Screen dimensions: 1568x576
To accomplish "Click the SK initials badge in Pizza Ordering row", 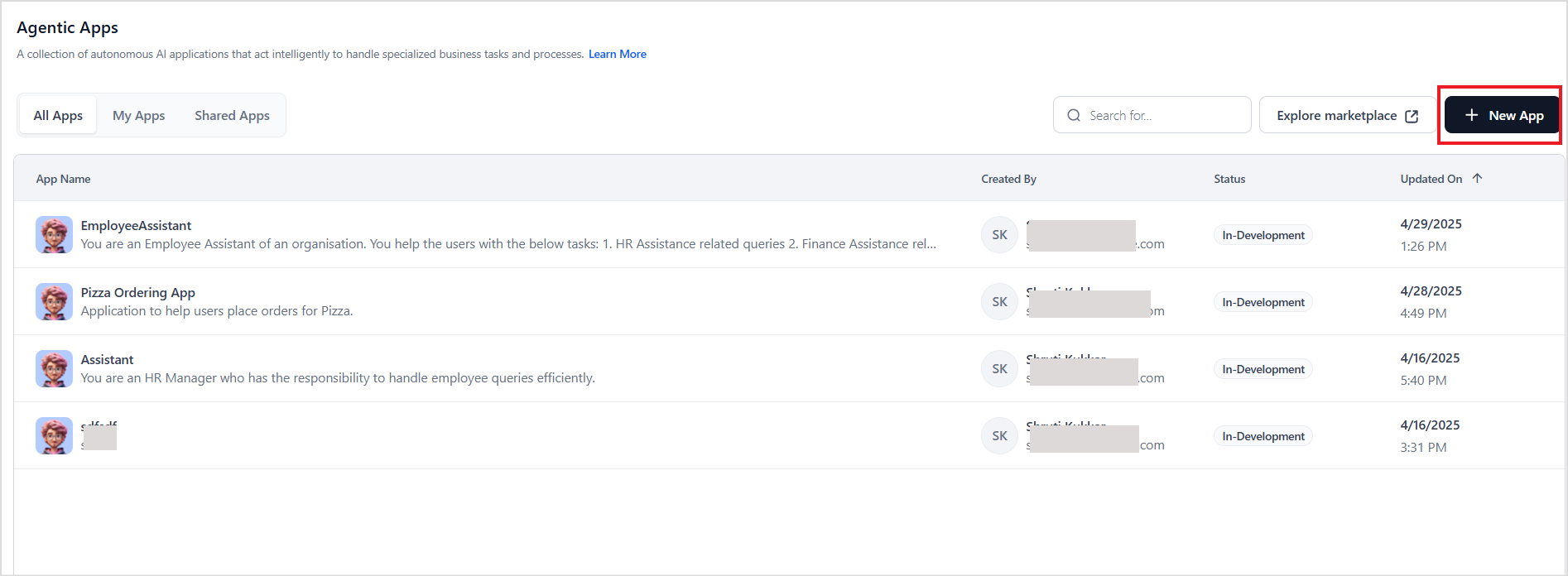I will coord(999,302).
